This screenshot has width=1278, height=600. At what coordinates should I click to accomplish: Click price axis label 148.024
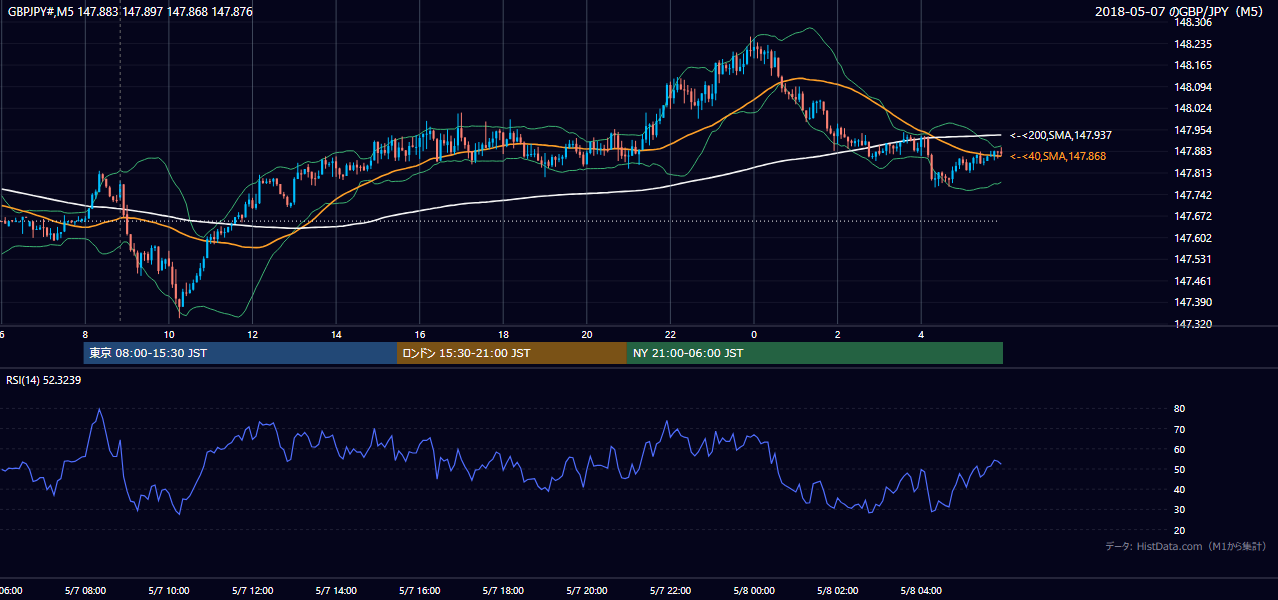[1193, 108]
